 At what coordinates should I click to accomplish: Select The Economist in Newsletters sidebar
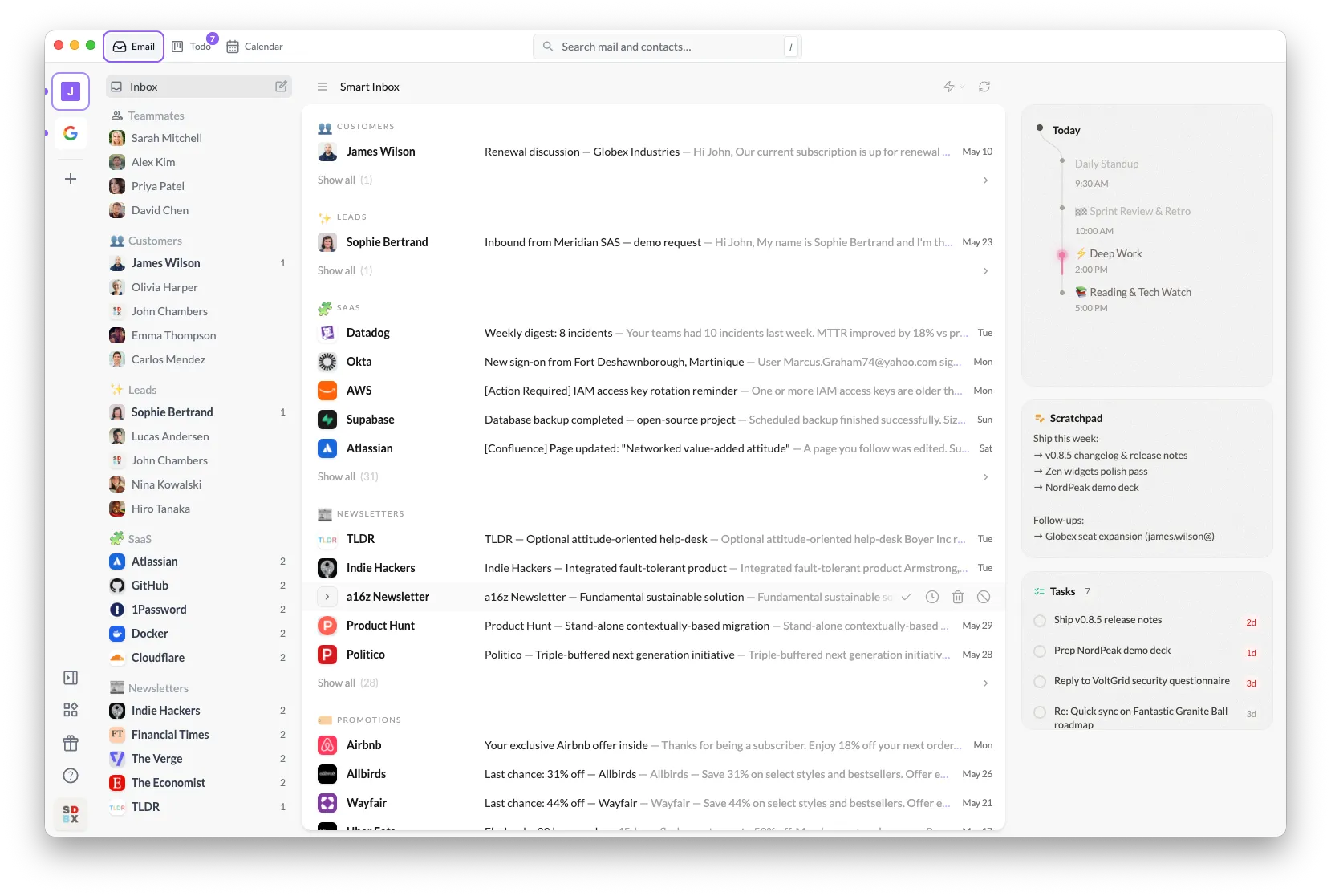197,783
